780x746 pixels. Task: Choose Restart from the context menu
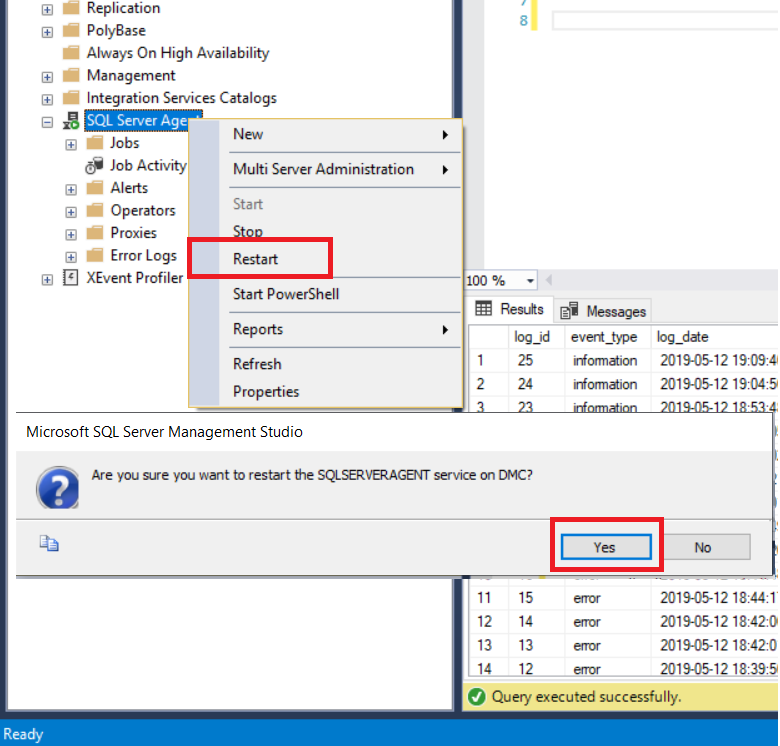pos(256,259)
